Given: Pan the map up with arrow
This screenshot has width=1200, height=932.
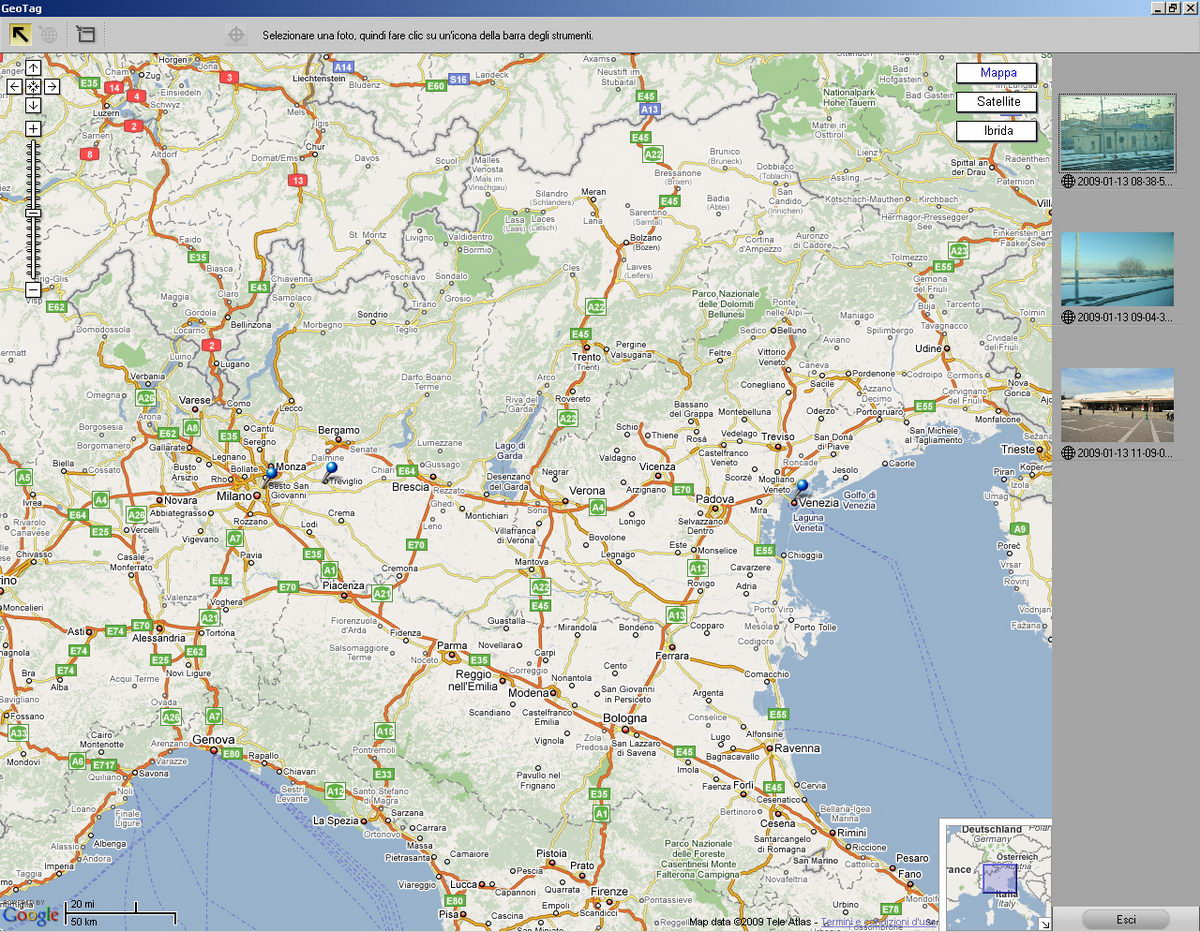Looking at the screenshot, I should click(33, 68).
